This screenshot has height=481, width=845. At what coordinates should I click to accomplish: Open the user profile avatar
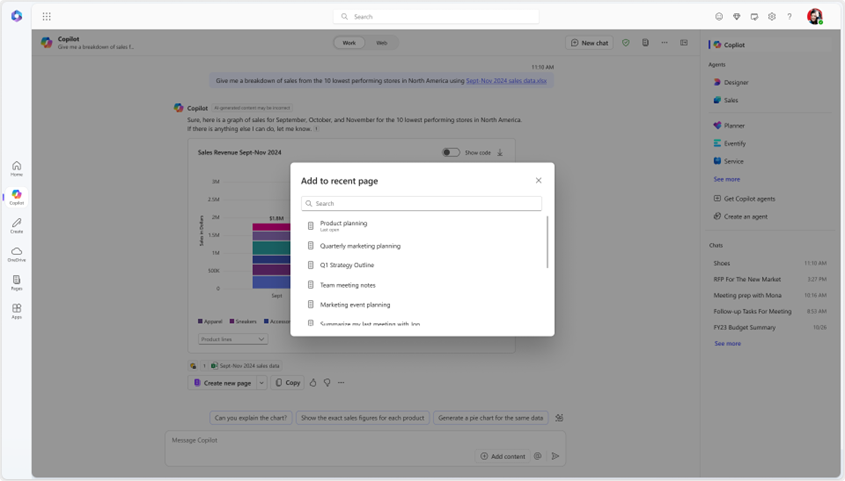815,17
